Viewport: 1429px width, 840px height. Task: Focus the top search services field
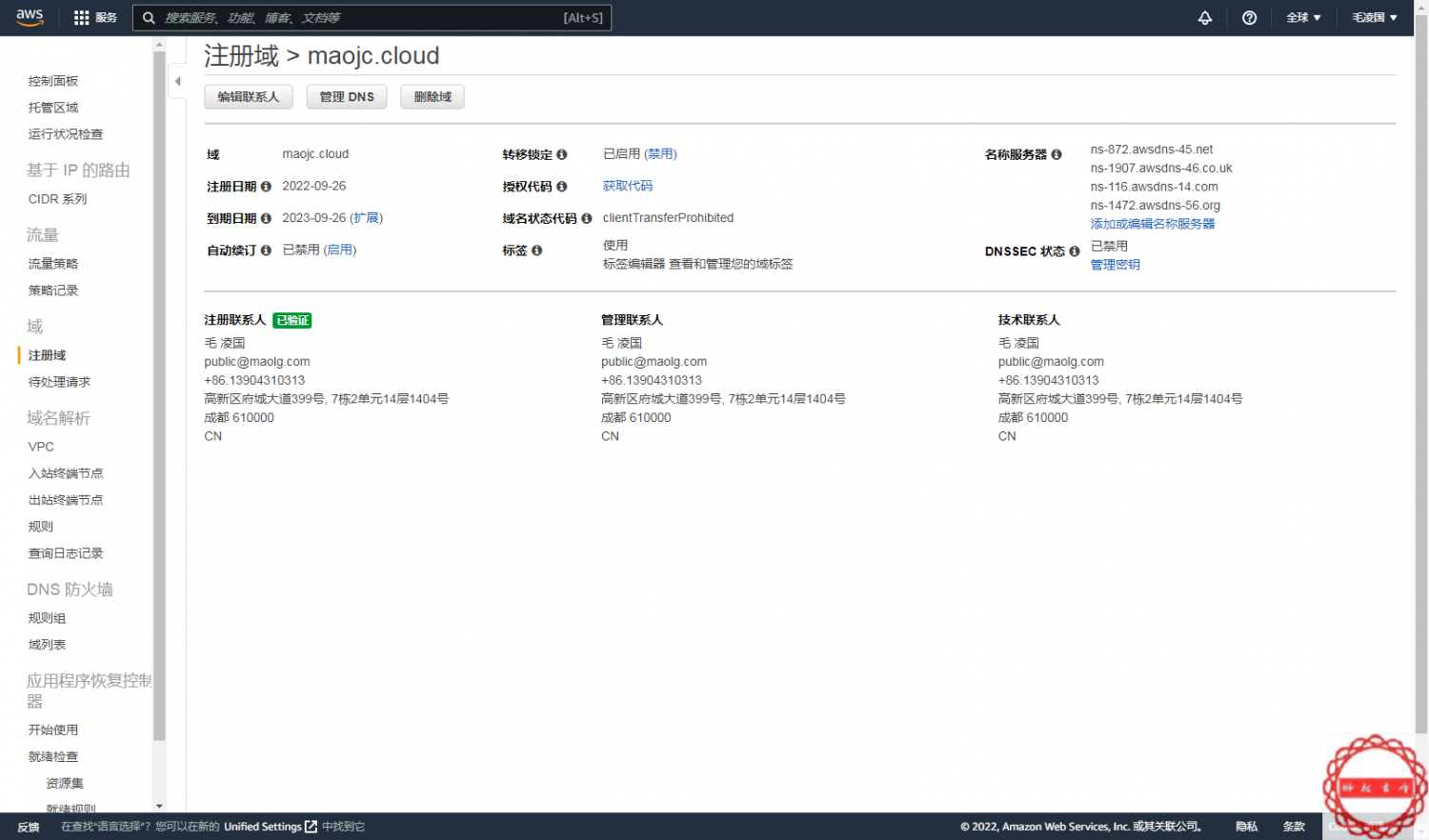click(x=372, y=17)
